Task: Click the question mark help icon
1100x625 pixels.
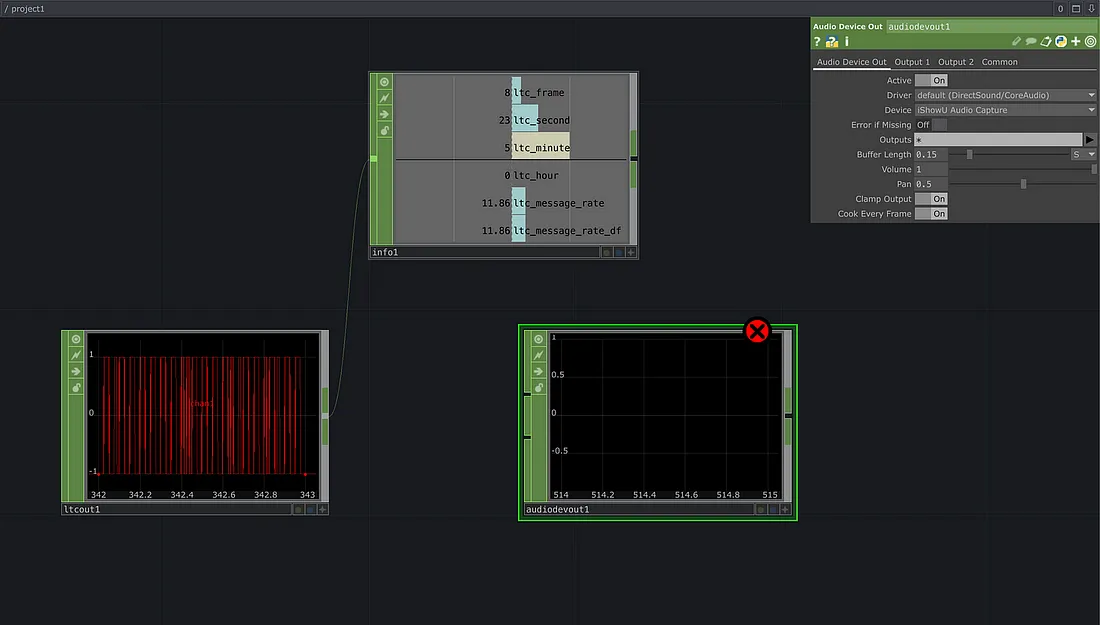Action: [817, 42]
